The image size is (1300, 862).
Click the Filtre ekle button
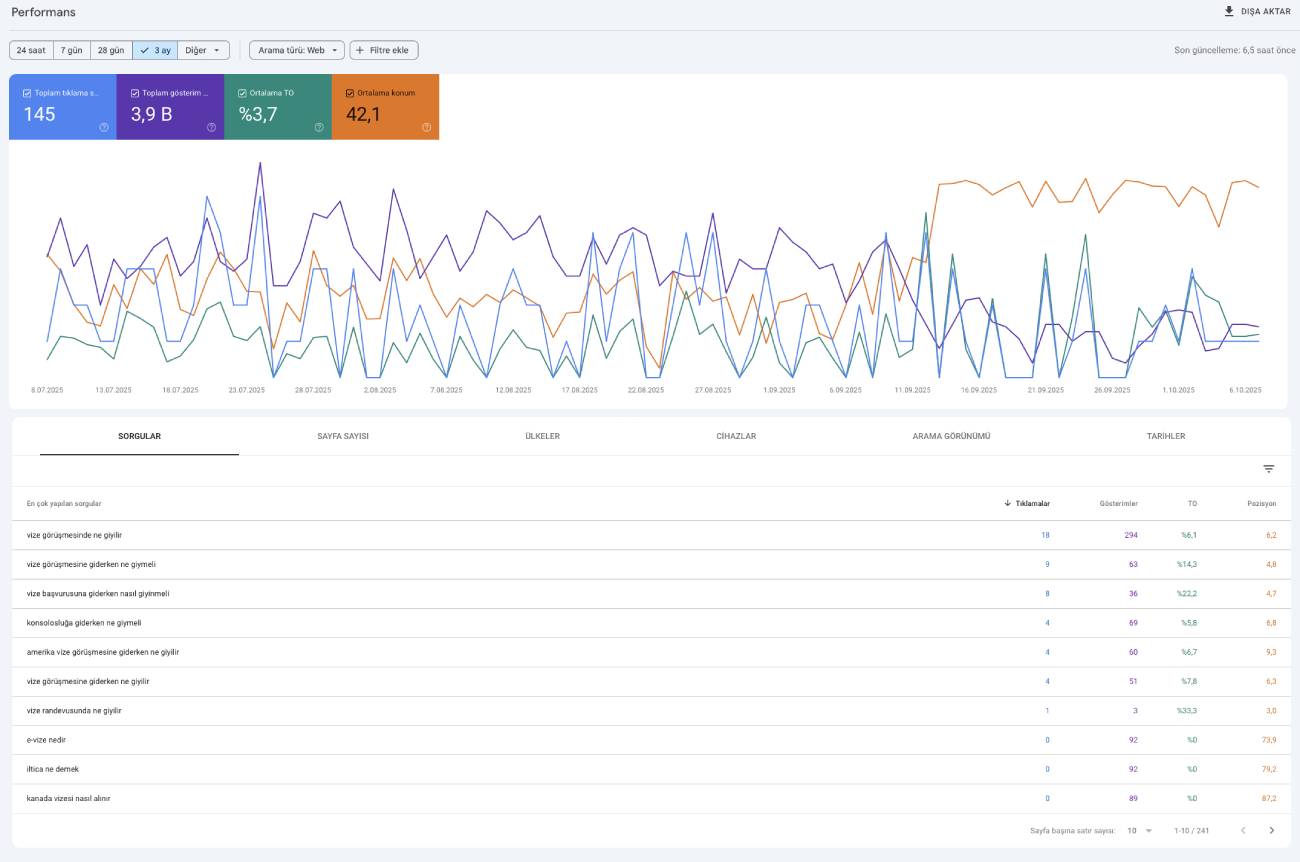tap(384, 50)
